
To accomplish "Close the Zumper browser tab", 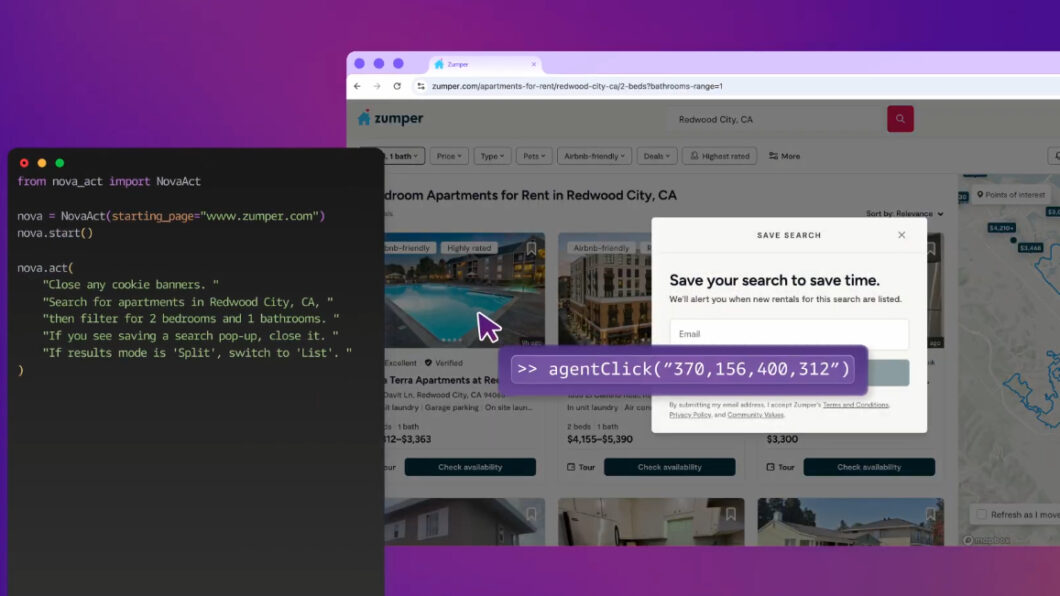I will coord(533,64).
